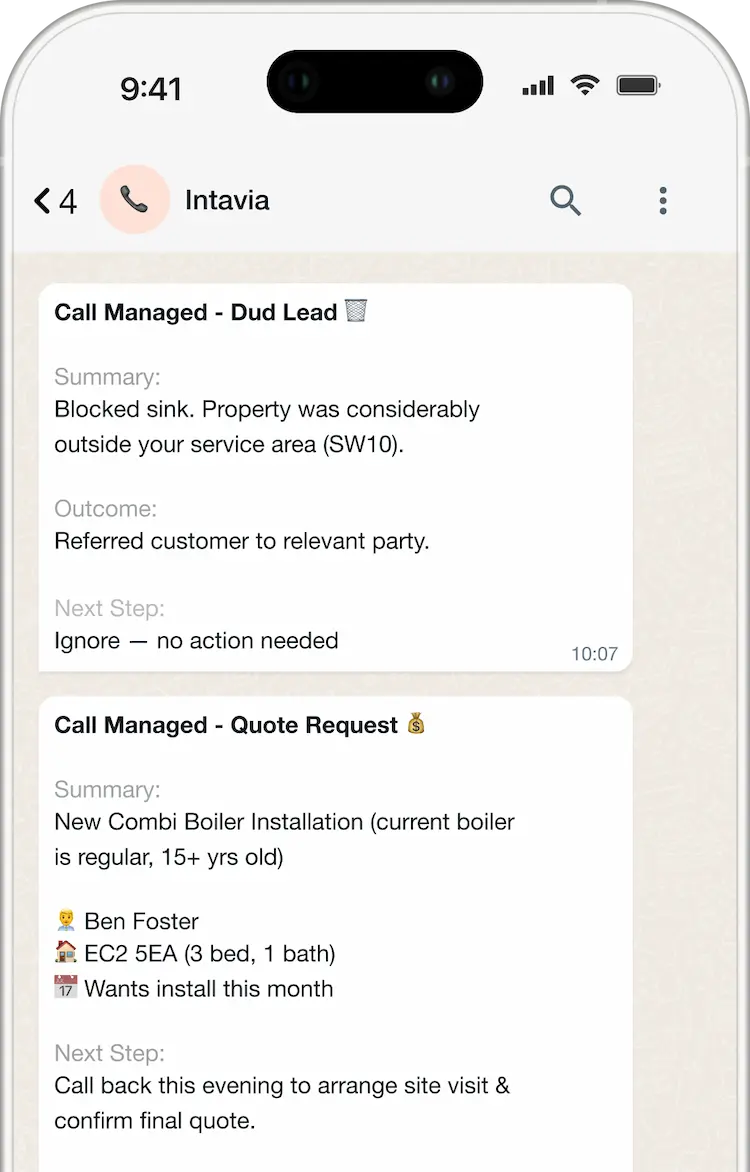Open the search icon in the chat header

[x=565, y=200]
